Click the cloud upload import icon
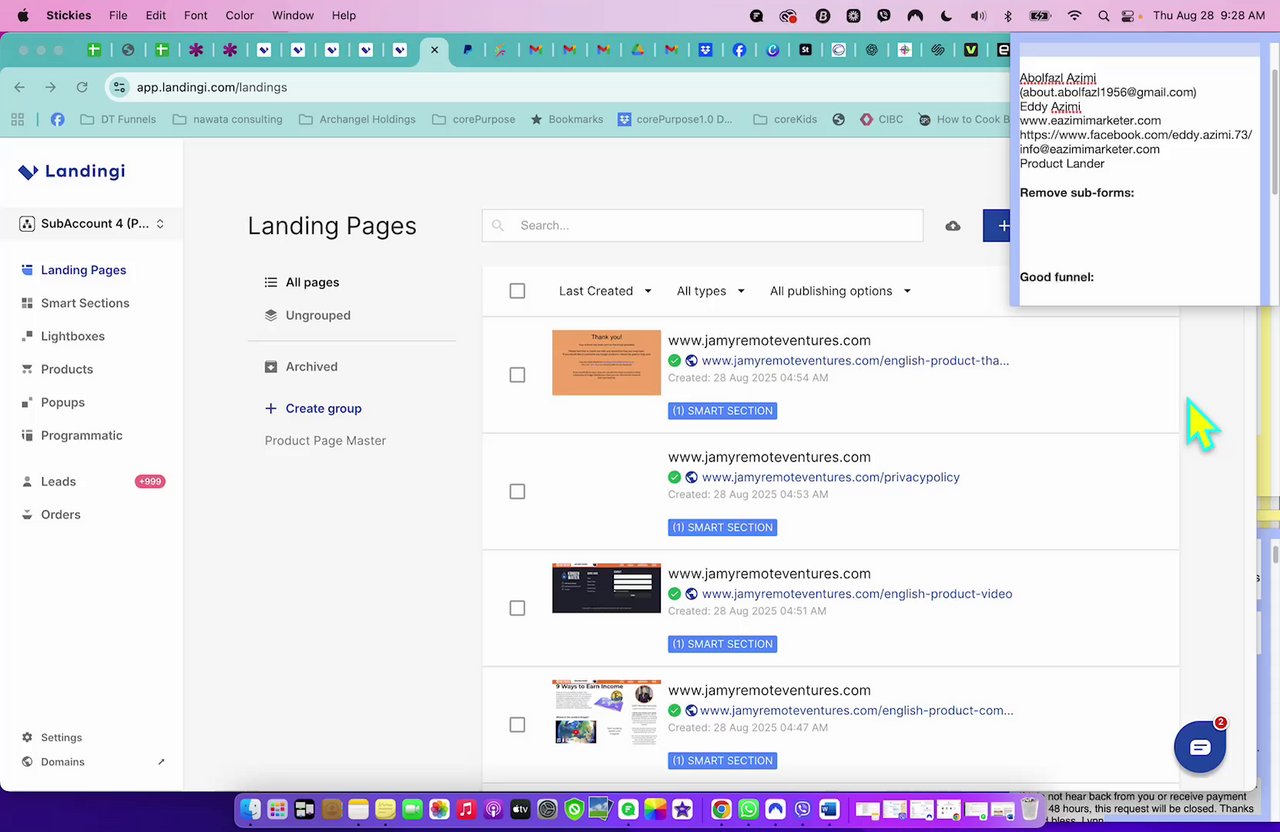1280x832 pixels. point(953,226)
